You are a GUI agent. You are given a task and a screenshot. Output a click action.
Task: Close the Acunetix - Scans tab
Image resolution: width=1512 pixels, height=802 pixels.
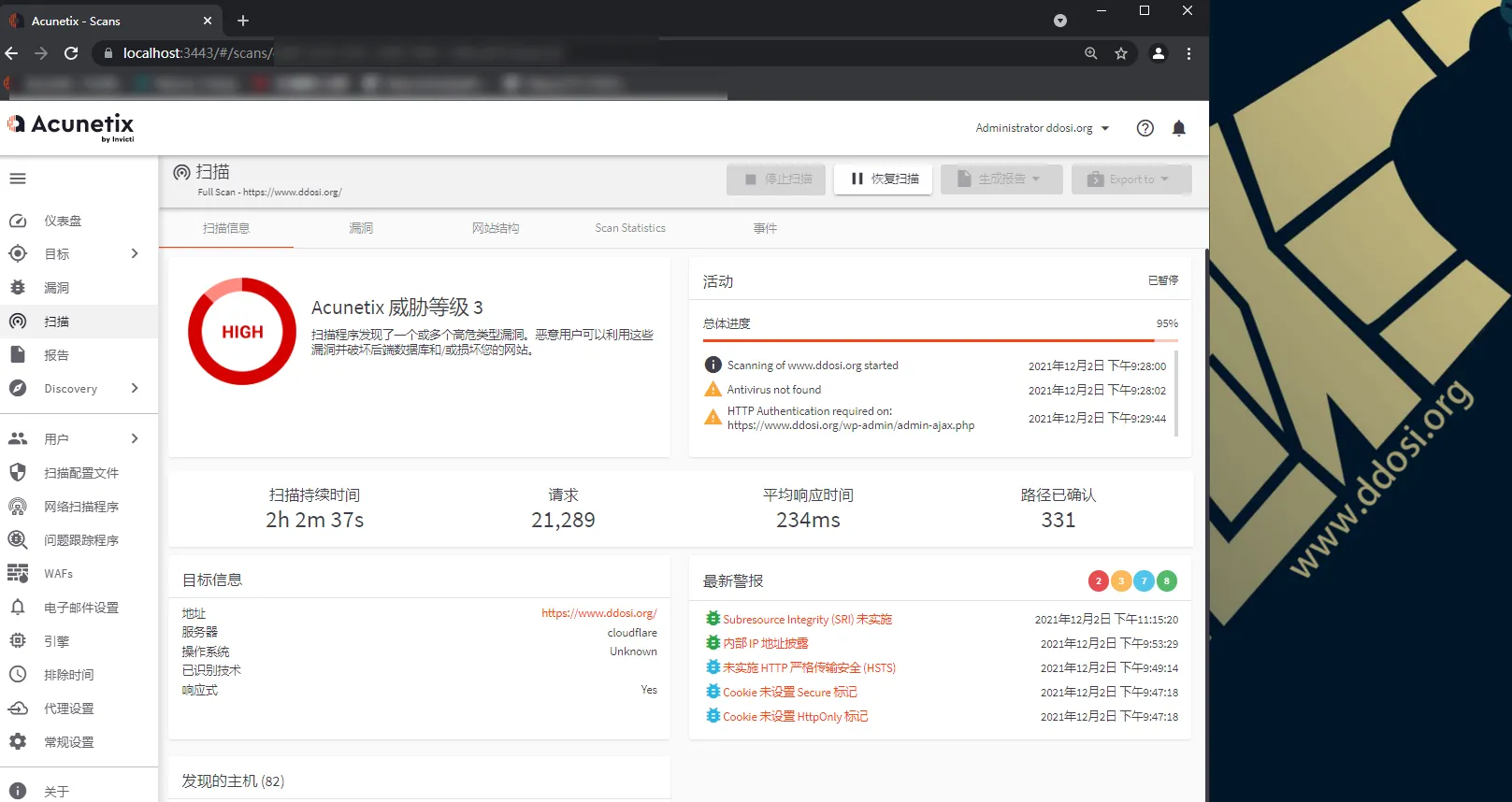(x=208, y=21)
